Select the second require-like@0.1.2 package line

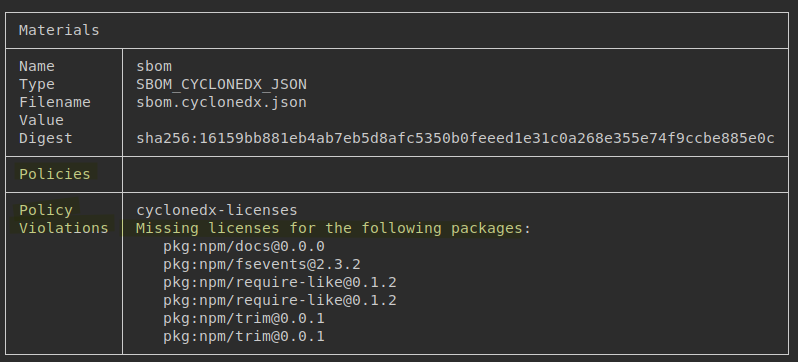click(x=280, y=300)
